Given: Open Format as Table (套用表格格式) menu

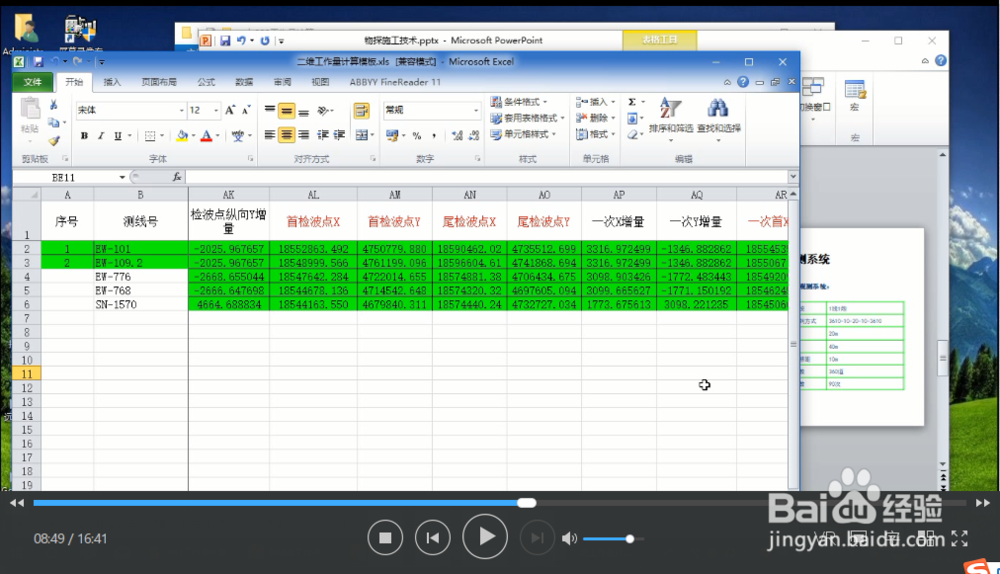Looking at the screenshot, I should click(x=527, y=118).
